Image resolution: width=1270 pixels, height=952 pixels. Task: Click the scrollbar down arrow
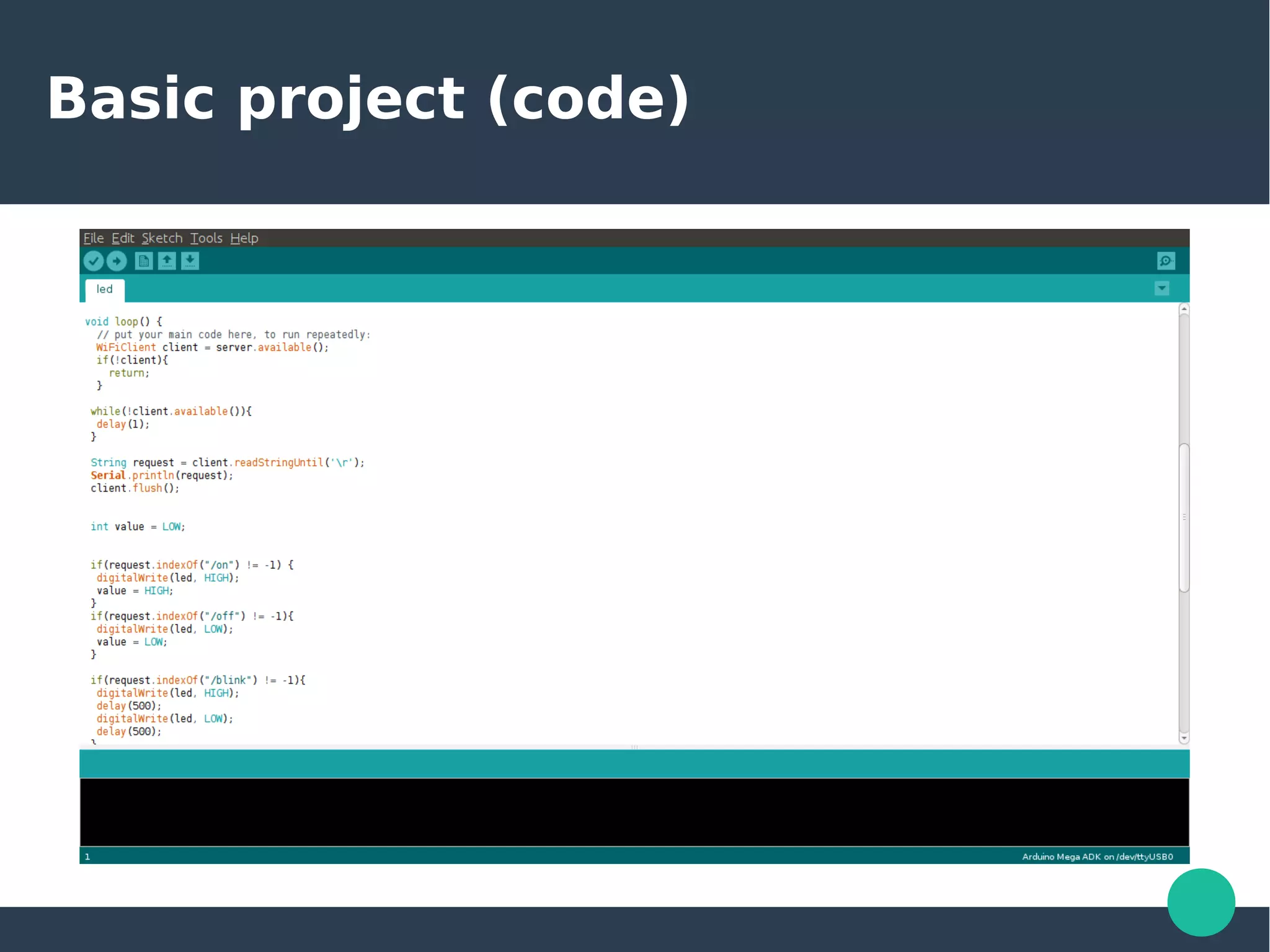(x=1184, y=738)
